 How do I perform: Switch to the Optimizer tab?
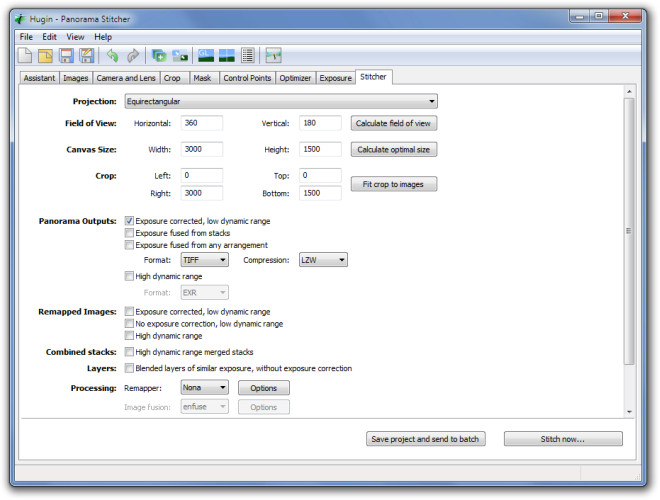[295, 78]
